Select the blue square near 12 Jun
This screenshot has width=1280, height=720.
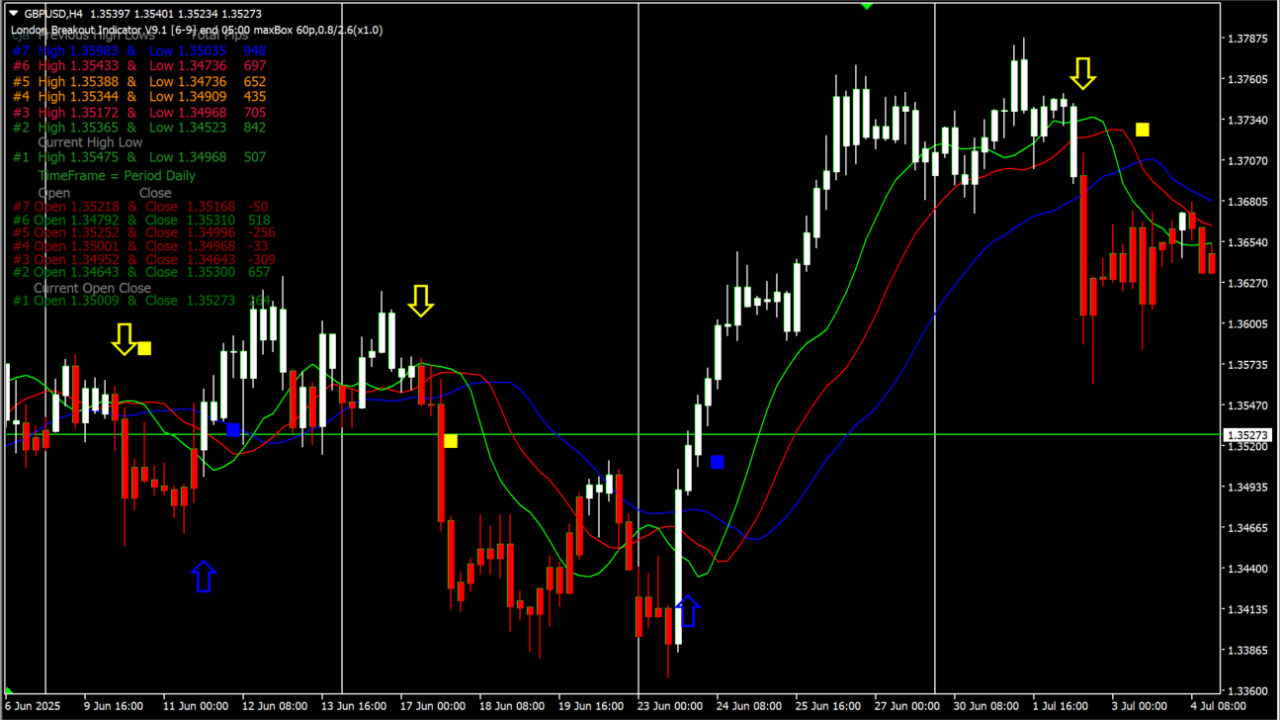pyautogui.click(x=233, y=429)
